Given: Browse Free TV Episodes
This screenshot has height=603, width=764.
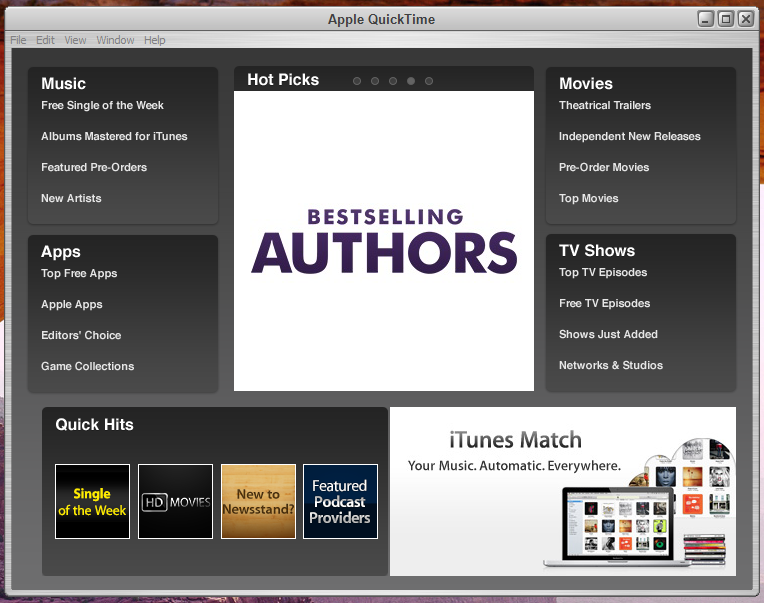Looking at the screenshot, I should click(x=604, y=303).
